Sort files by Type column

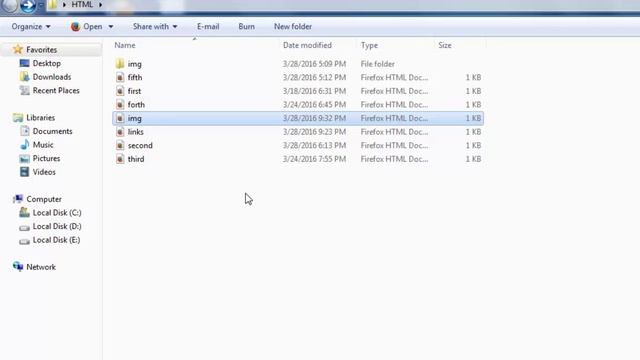pos(369,45)
